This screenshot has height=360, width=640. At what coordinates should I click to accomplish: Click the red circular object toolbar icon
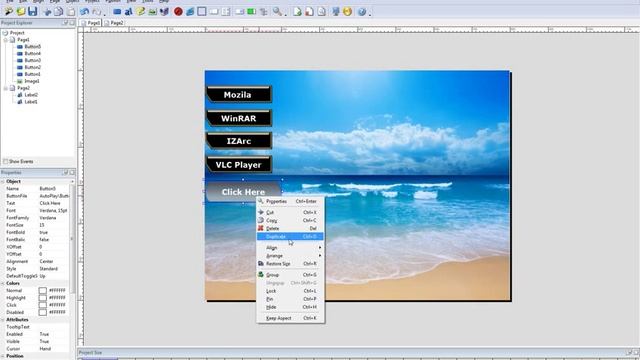pyautogui.click(x=178, y=12)
